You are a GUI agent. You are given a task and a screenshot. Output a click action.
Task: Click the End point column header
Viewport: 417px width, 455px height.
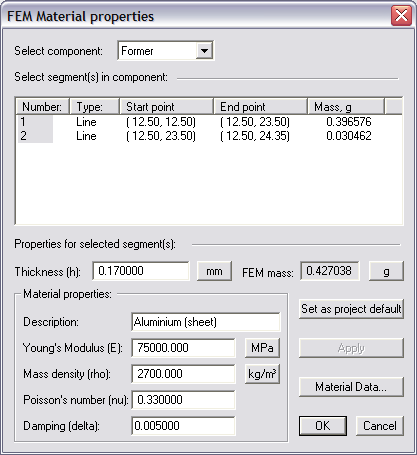(x=260, y=107)
